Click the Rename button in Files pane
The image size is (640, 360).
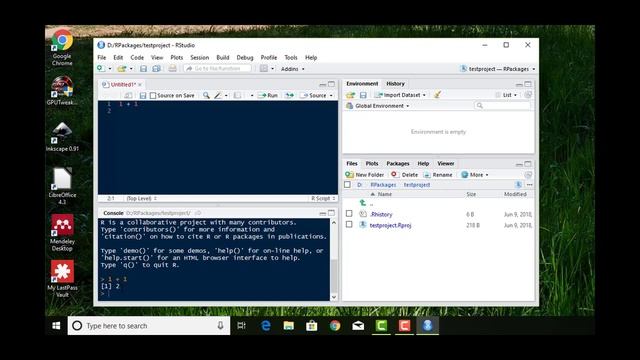click(438, 175)
